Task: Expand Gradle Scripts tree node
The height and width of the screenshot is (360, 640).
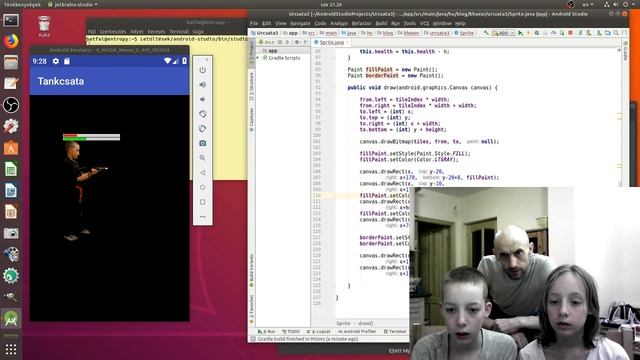Action: coord(258,58)
